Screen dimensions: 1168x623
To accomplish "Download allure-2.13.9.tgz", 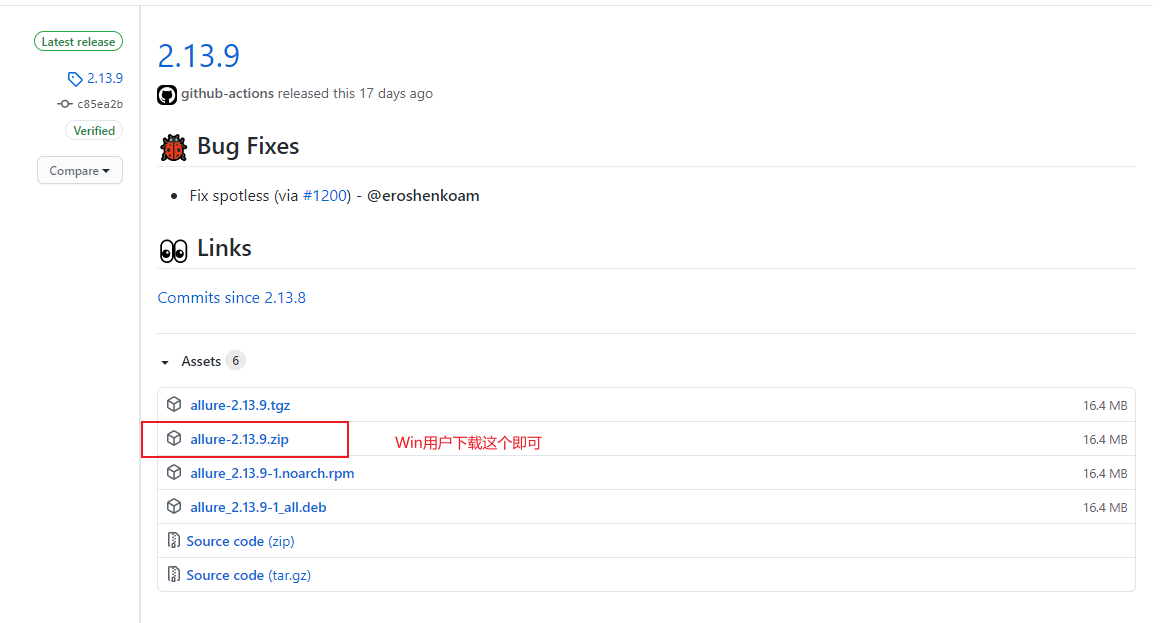I will coord(240,405).
